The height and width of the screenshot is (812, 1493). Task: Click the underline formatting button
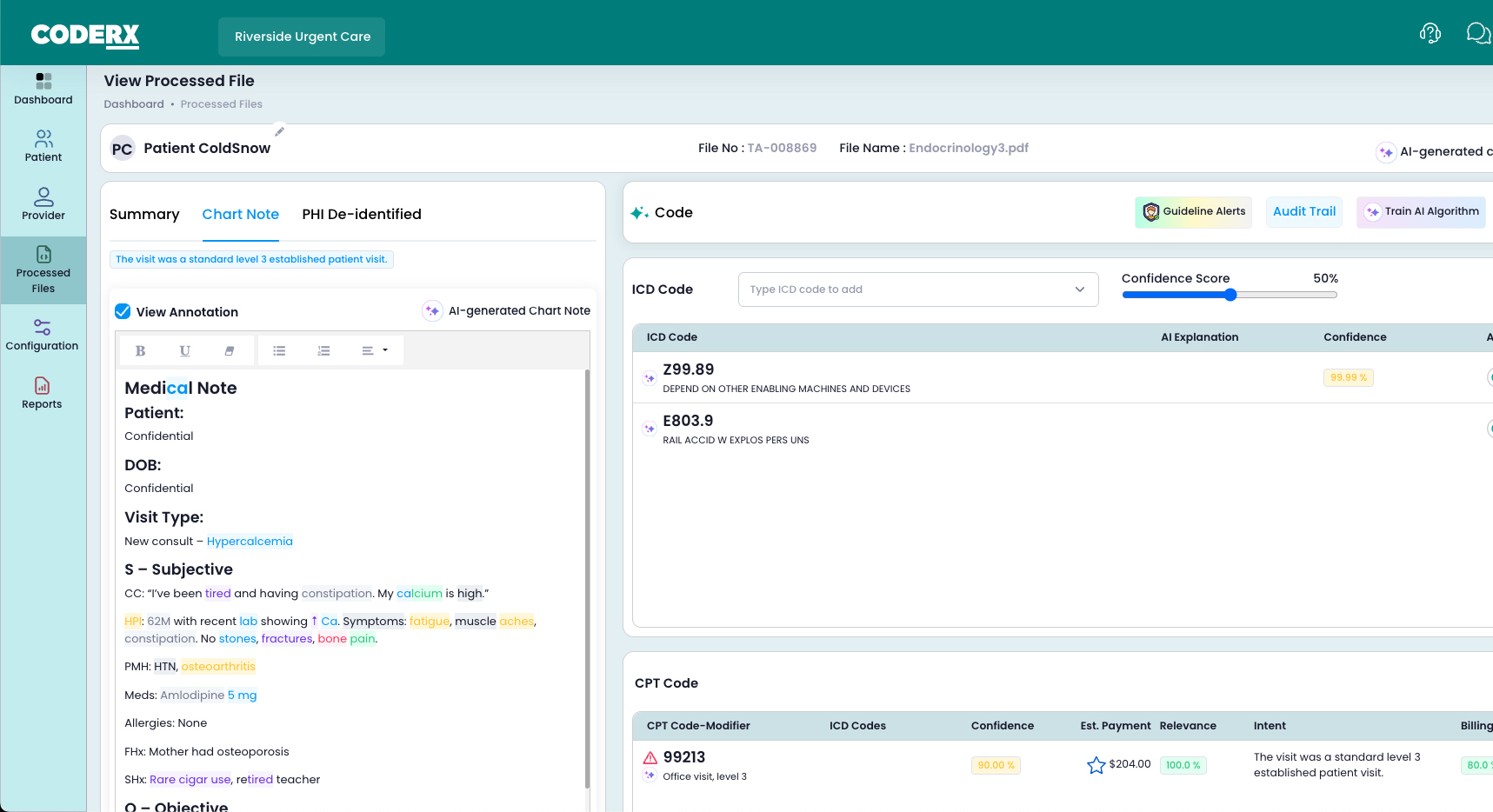click(184, 350)
